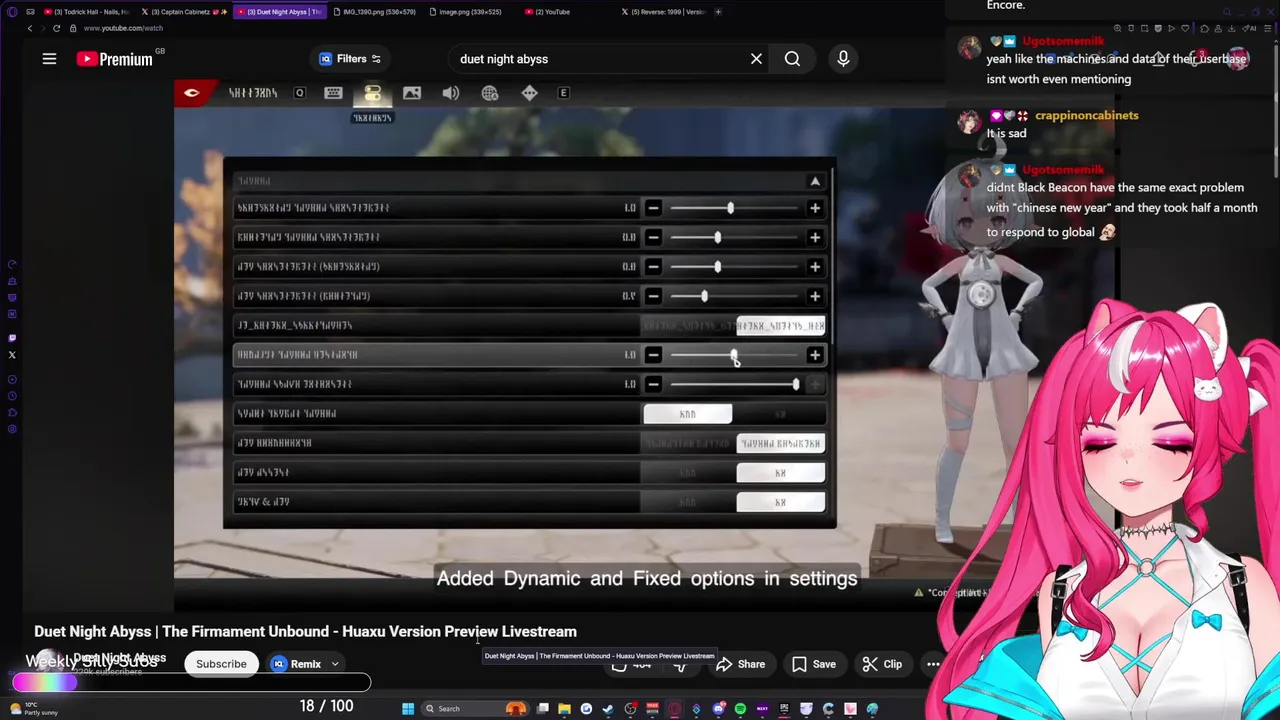Select the right white option in last row
Image resolution: width=1280 pixels, height=720 pixels.
[781, 502]
